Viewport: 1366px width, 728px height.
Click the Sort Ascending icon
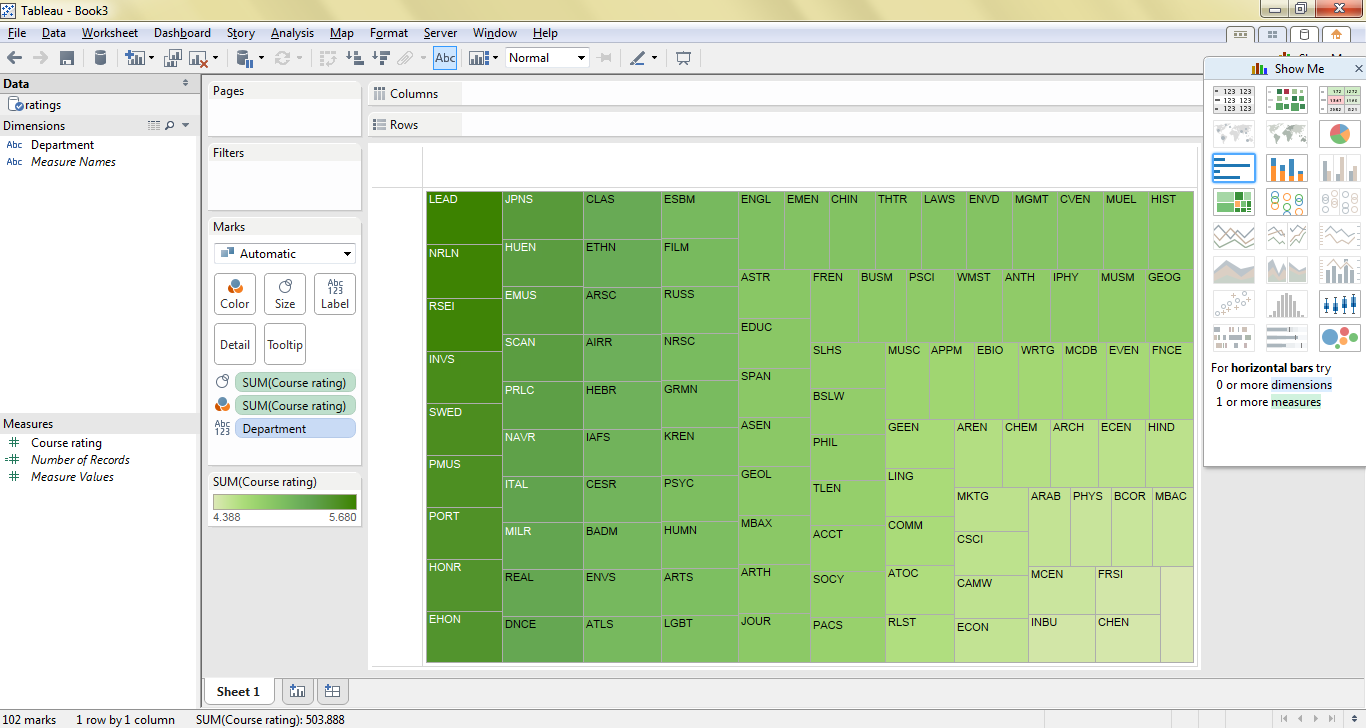[x=355, y=58]
